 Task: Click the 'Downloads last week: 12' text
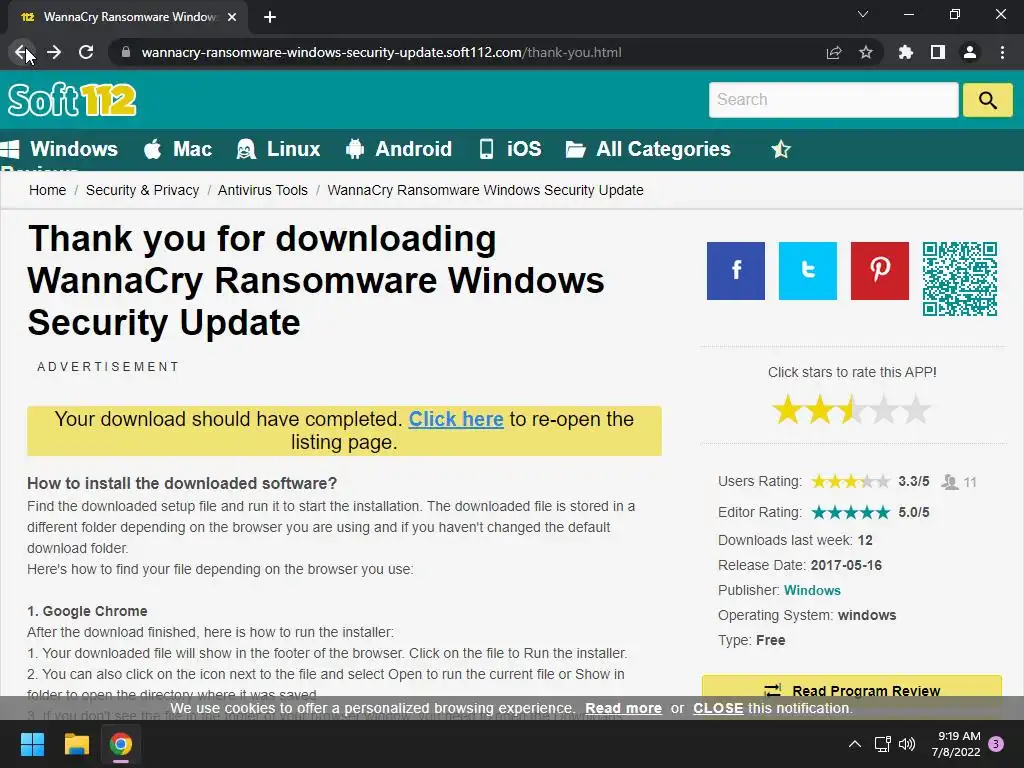click(795, 540)
